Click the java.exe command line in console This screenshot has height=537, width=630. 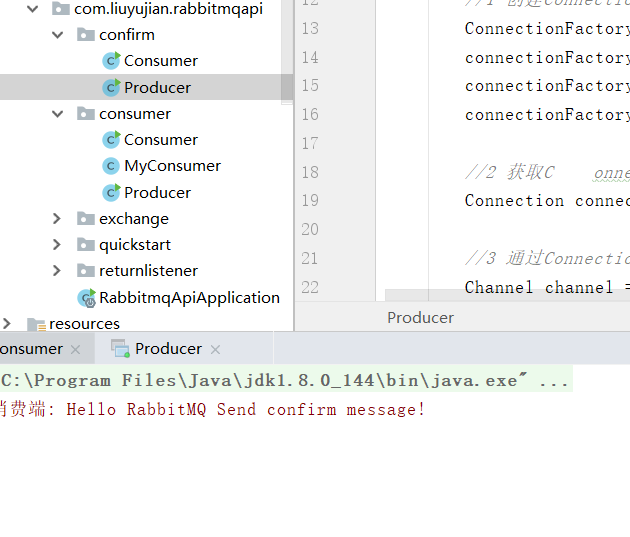click(284, 380)
